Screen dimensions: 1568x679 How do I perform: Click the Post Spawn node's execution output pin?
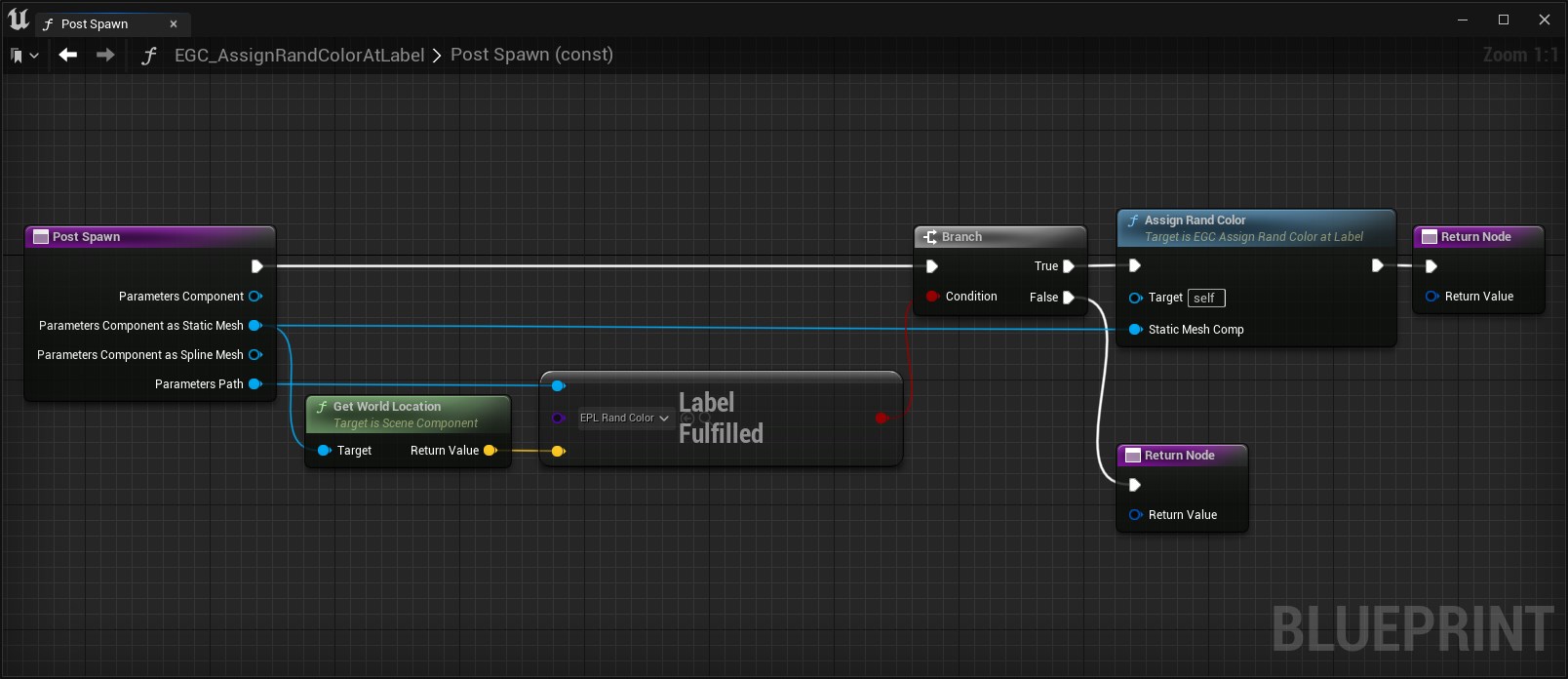[256, 266]
